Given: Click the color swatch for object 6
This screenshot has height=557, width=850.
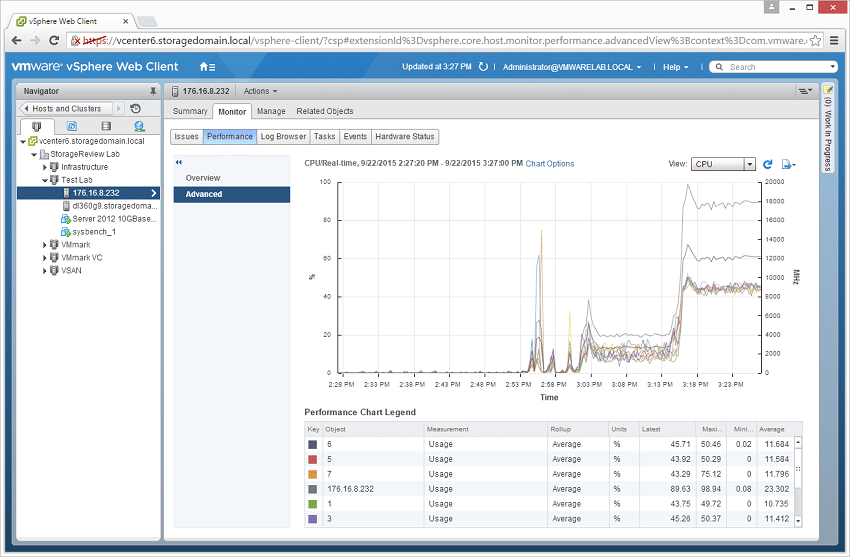Looking at the screenshot, I should tap(313, 444).
